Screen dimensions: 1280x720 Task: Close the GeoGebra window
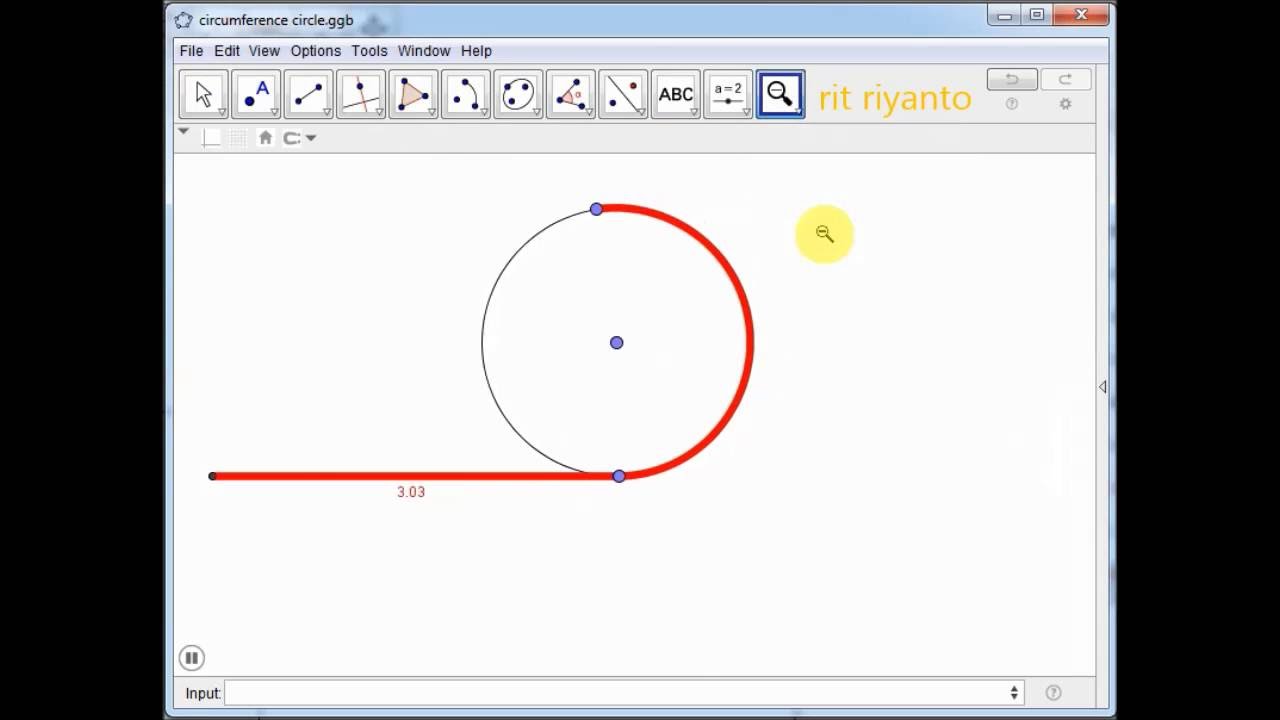click(x=1082, y=15)
